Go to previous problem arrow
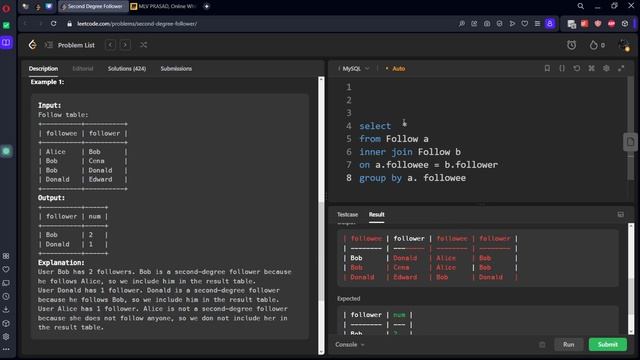 coord(110,45)
